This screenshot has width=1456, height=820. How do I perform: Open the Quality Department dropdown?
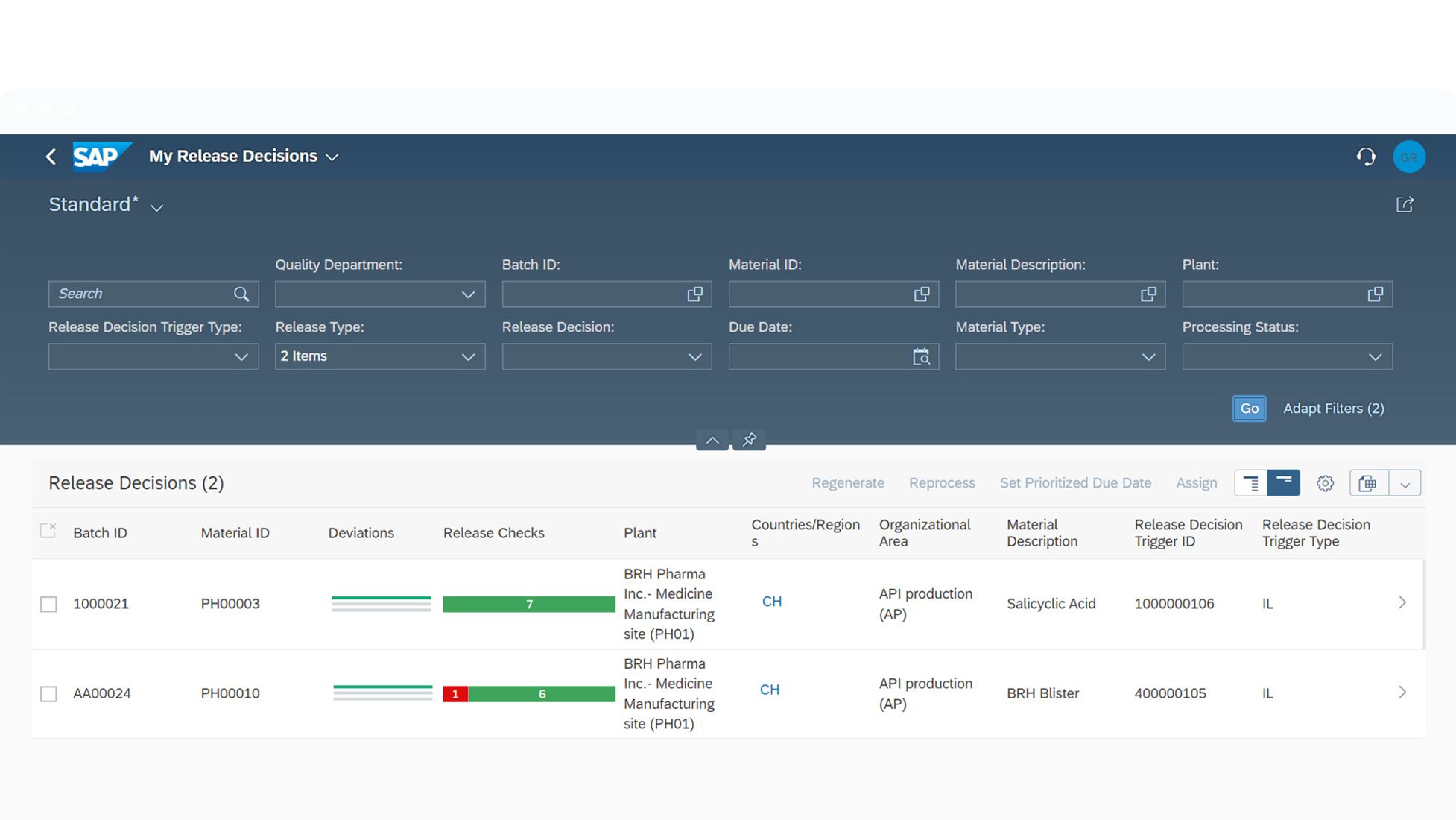pyautogui.click(x=467, y=294)
